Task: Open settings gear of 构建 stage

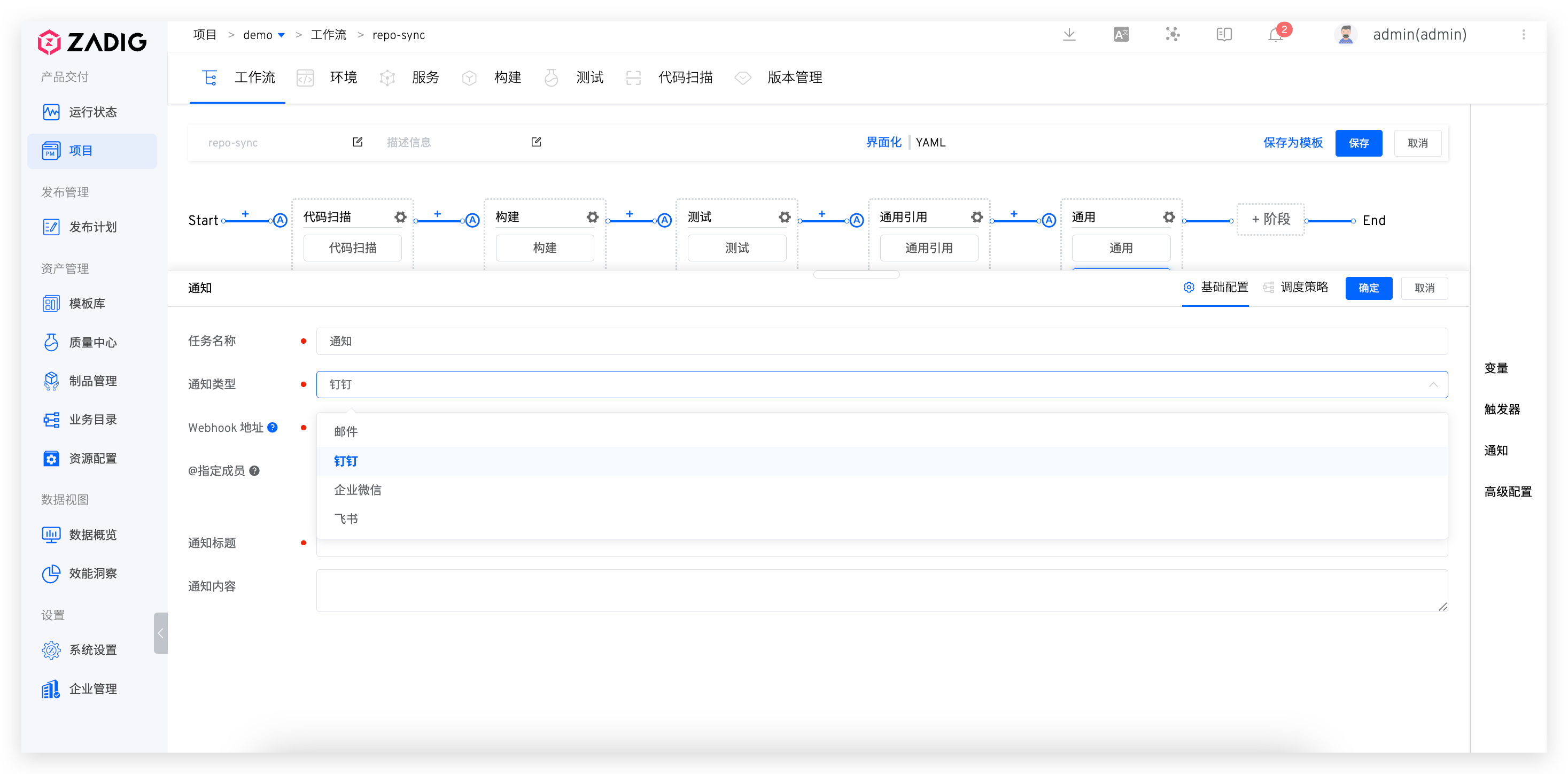Action: (592, 217)
